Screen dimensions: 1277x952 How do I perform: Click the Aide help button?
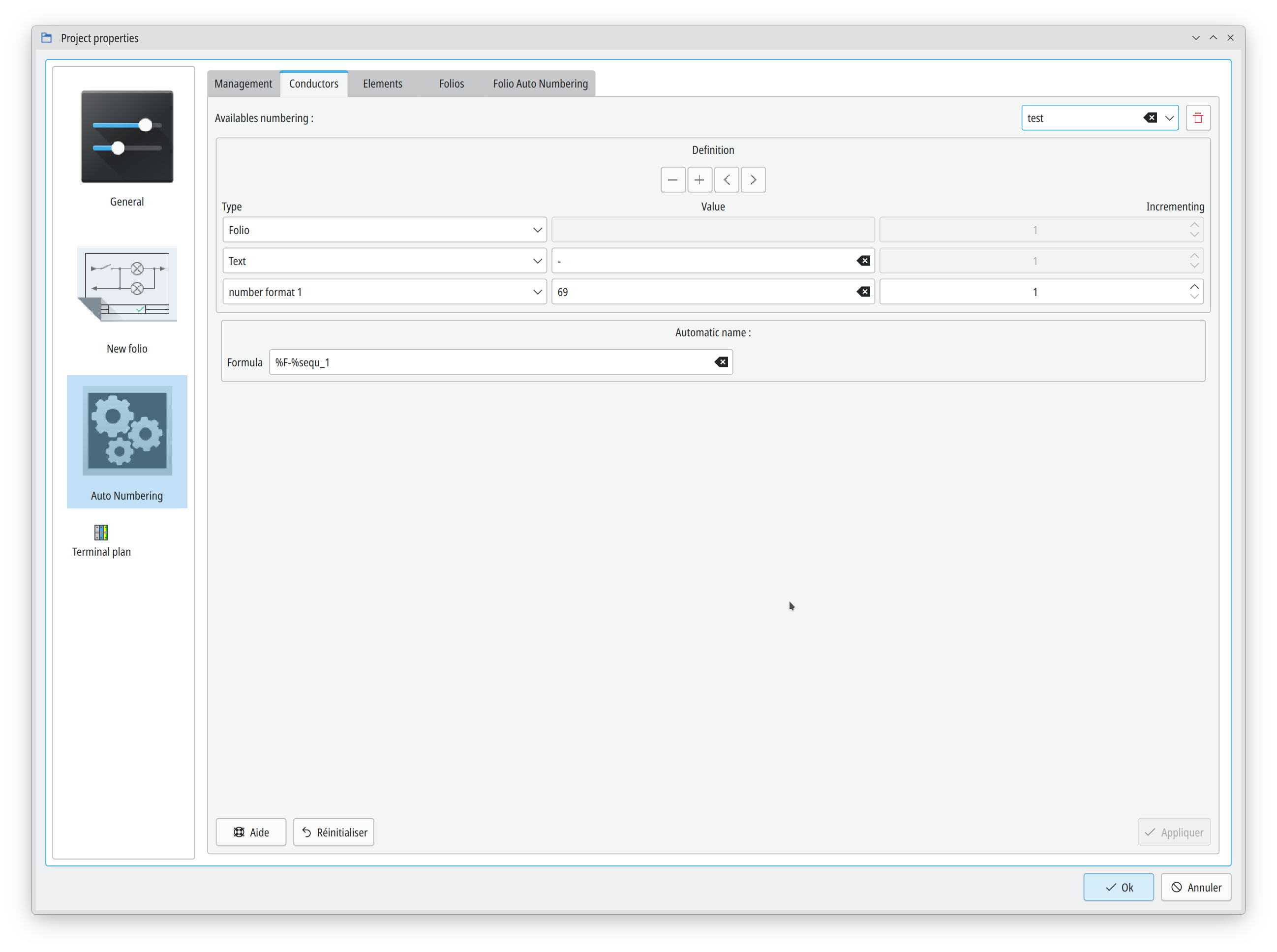(x=251, y=832)
